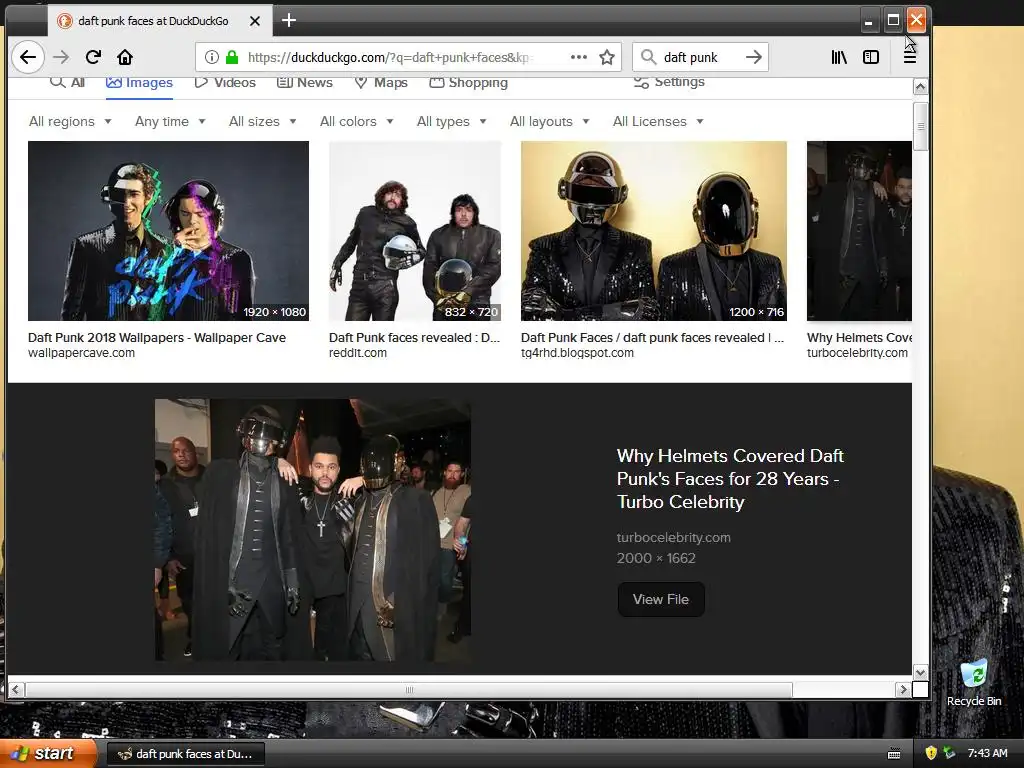Viewport: 1024px width, 768px height.
Task: Switch to the Shopping tab
Action: click(468, 83)
